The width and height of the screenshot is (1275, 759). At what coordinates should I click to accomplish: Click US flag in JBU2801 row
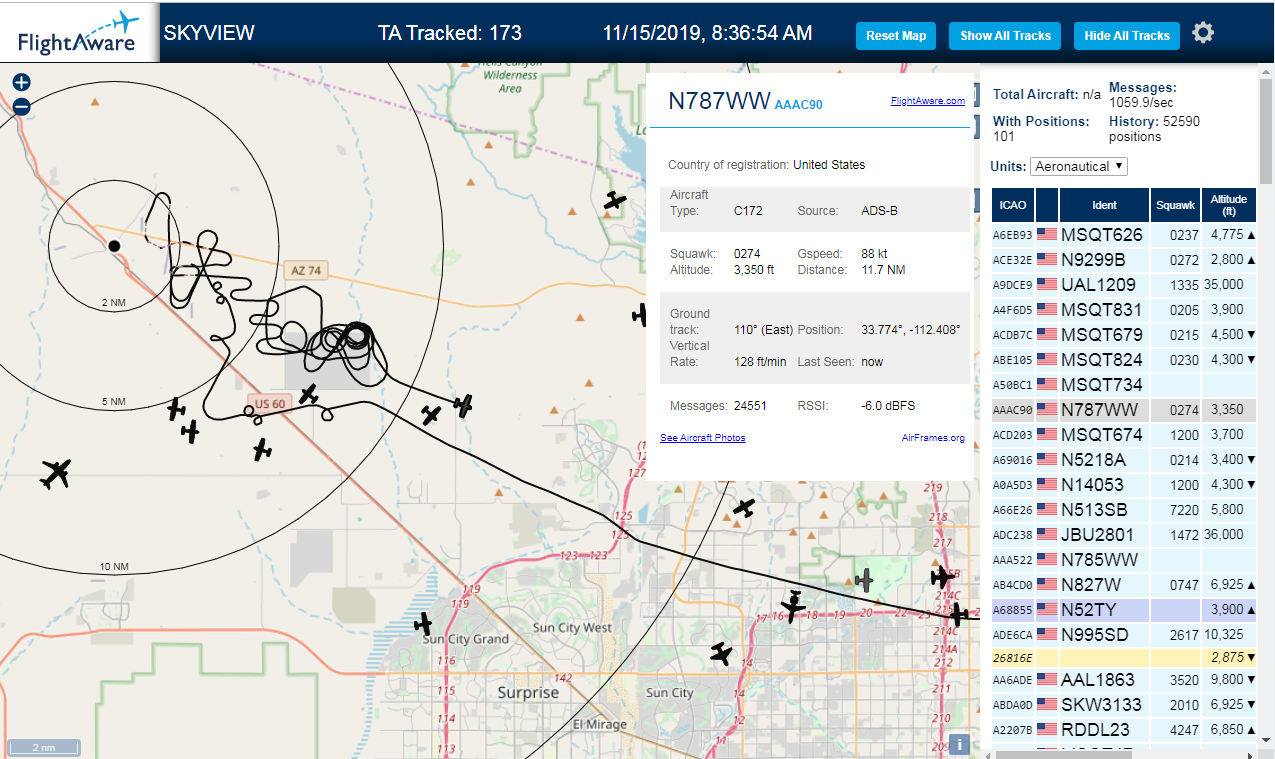click(x=1047, y=535)
